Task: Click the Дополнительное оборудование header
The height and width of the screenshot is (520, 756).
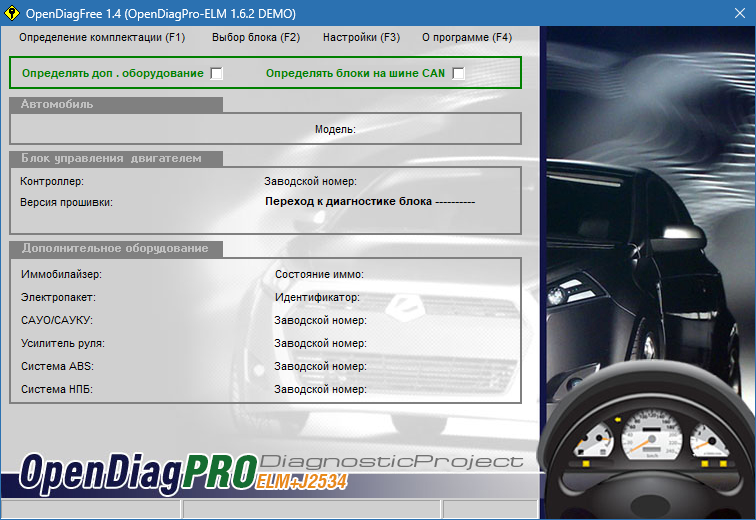Action: tap(116, 248)
